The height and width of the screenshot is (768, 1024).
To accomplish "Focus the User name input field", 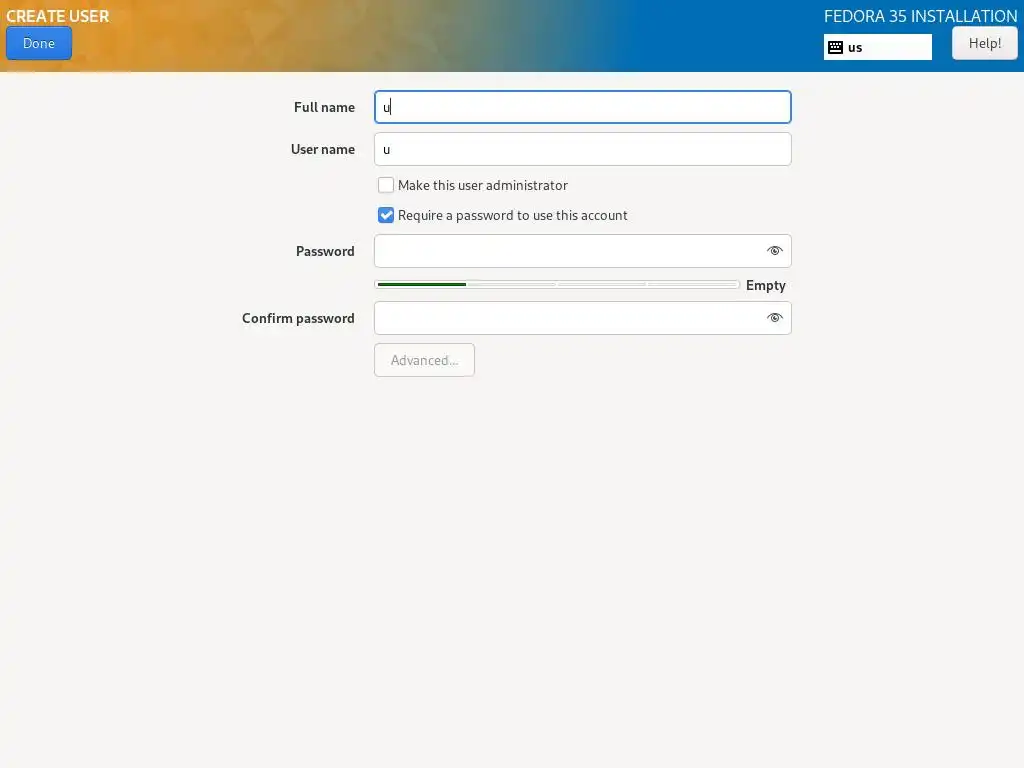I will tap(583, 149).
